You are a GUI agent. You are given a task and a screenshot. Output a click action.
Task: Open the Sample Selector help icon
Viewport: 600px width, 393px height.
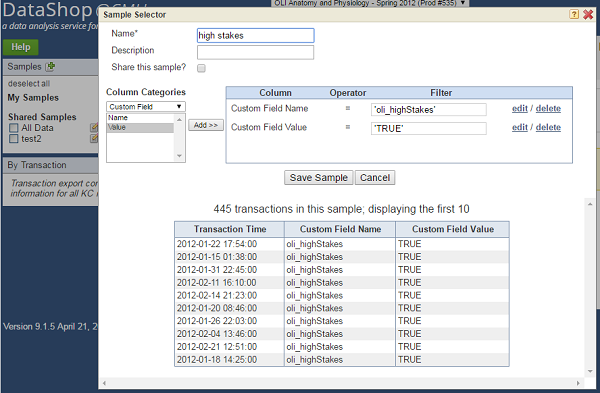tap(574, 15)
